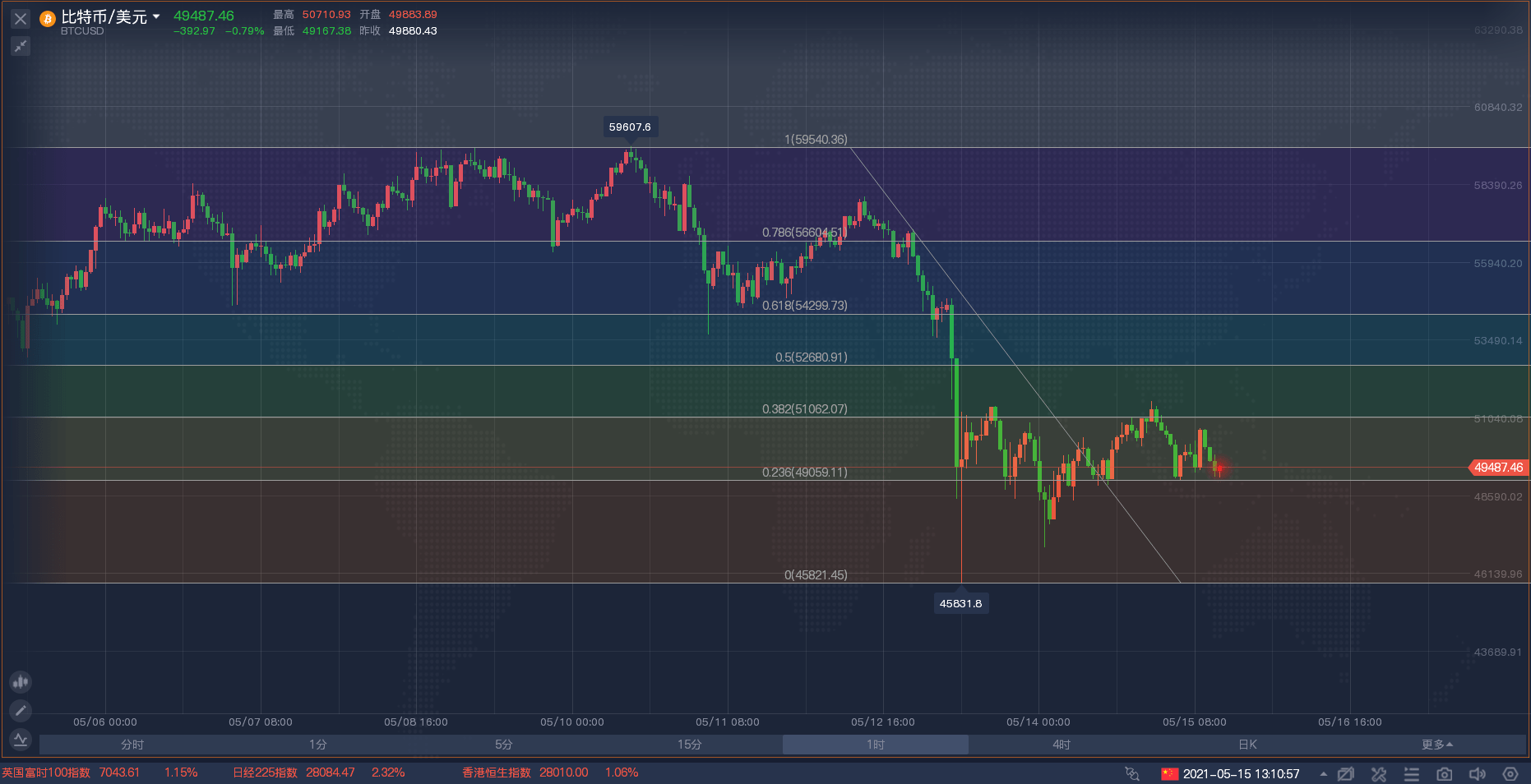The width and height of the screenshot is (1531, 784).
Task: Click the status bar clock 2021-05-15 13:10:57
Action: click(x=1242, y=774)
